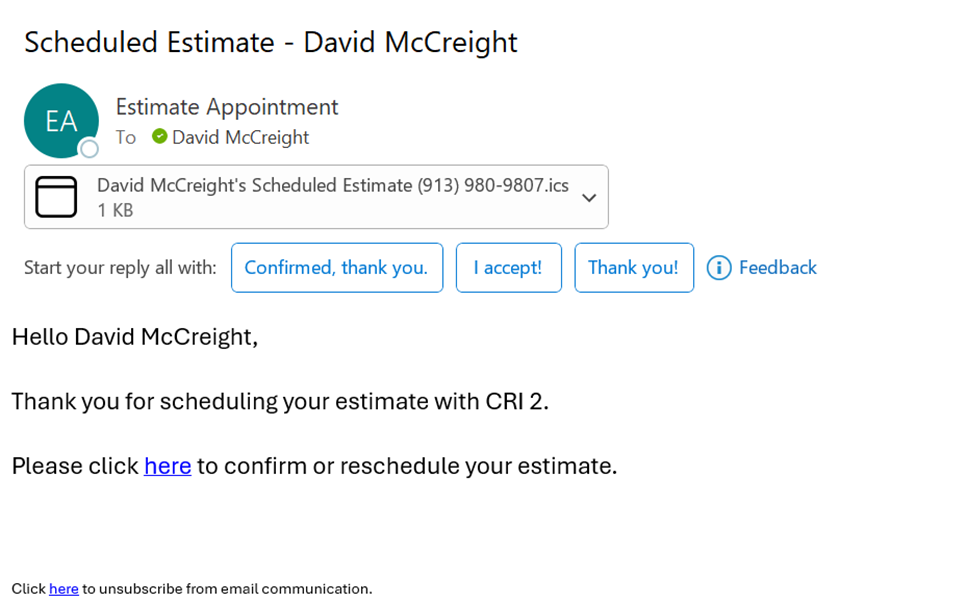Follow the "here" link to confirm estimate
This screenshot has height=602, width=967.
point(167,466)
